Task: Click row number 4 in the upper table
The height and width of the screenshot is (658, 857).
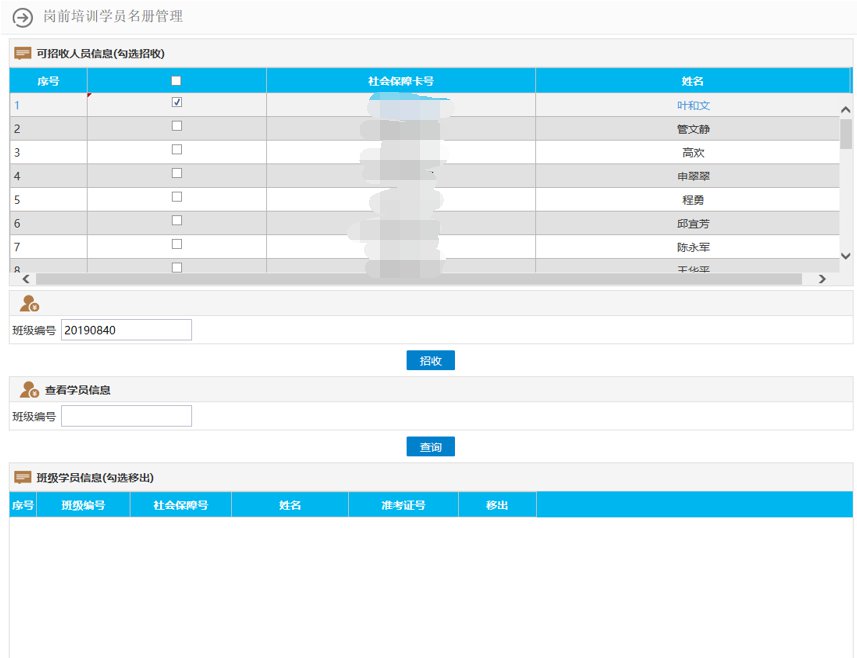Action: pyautogui.click(x=17, y=176)
